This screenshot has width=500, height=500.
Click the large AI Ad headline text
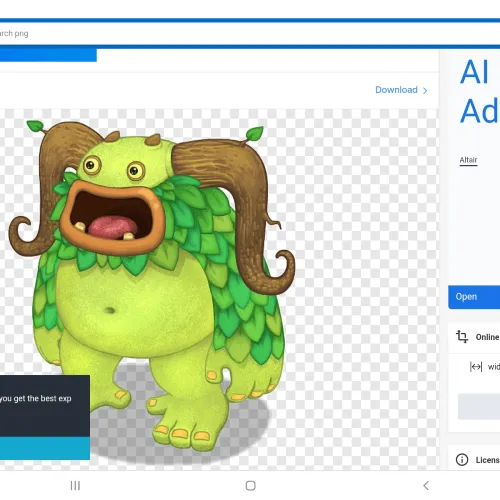click(479, 91)
